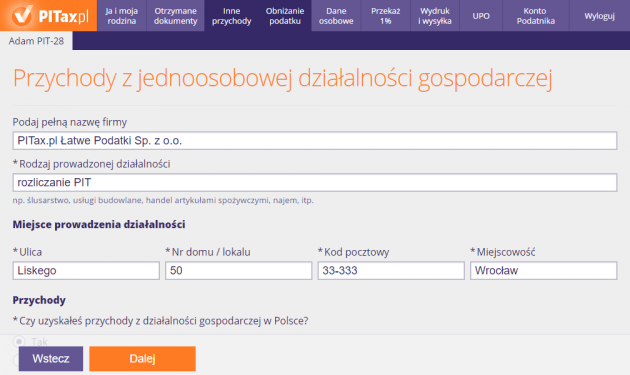Viewport: 630px width, 375px height.
Task: Click the hint text about ślusarstwo examples
Action: click(163, 200)
